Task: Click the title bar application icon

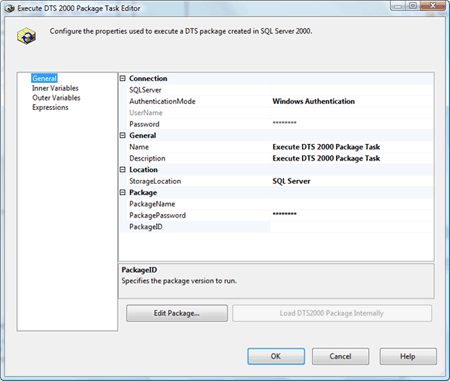Action: 10,8
